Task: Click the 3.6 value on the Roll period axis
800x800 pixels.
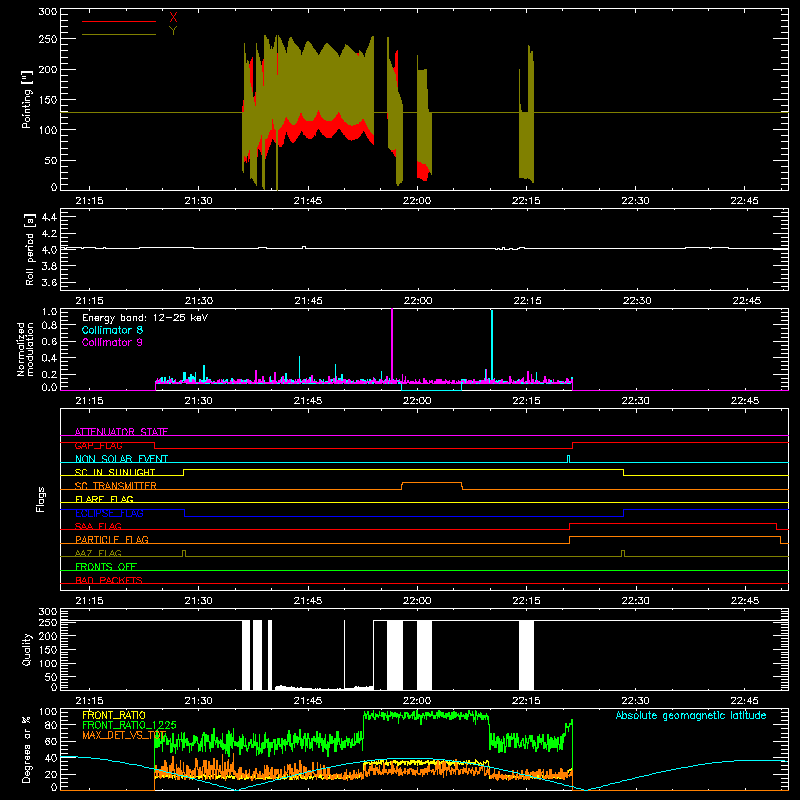Action: click(x=49, y=282)
